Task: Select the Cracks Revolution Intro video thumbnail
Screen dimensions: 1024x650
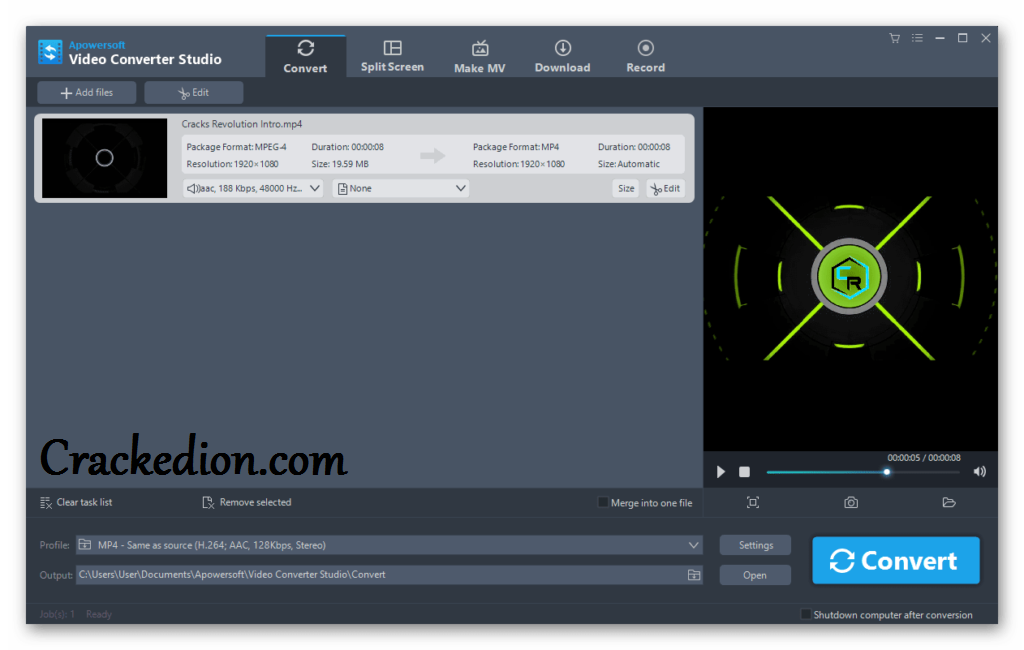Action: coord(104,158)
